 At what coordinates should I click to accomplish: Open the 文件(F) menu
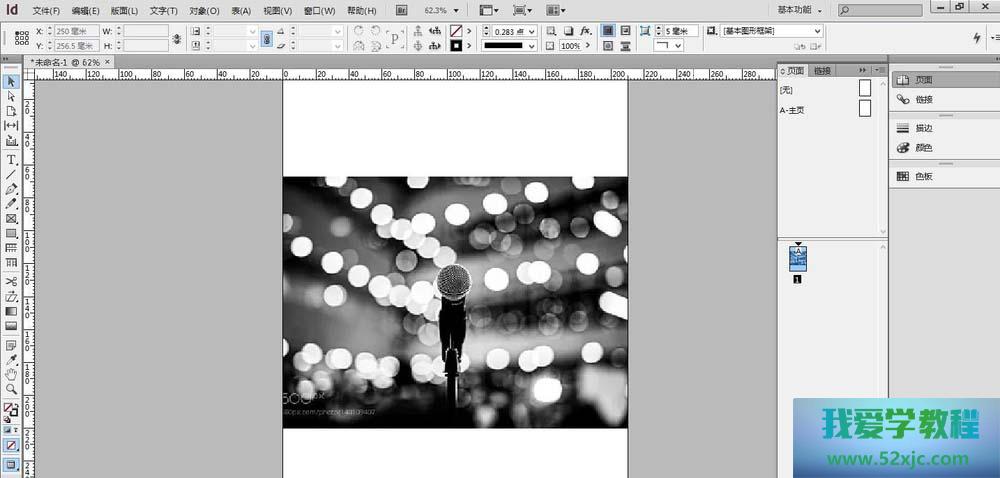click(46, 10)
